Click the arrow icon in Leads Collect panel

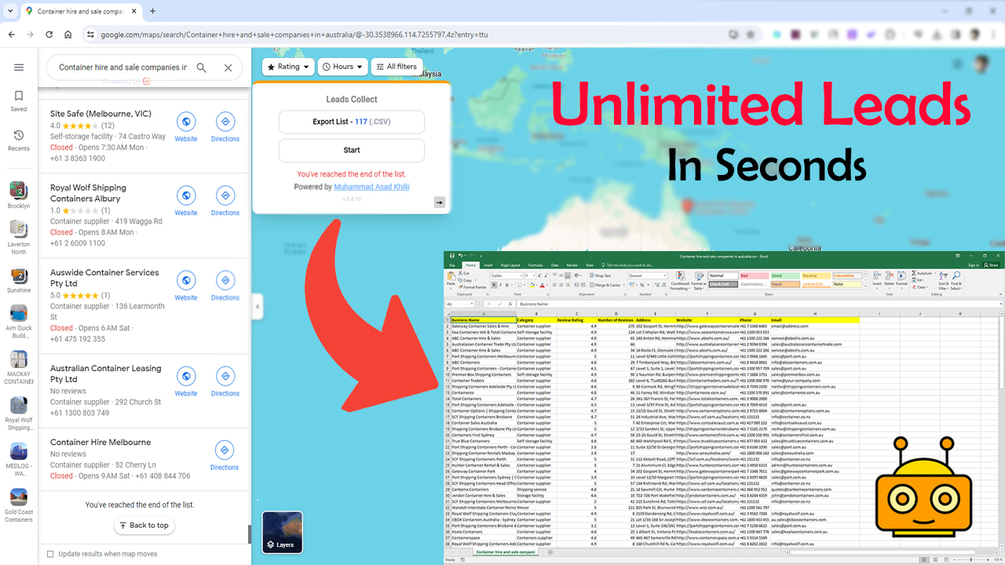click(439, 202)
